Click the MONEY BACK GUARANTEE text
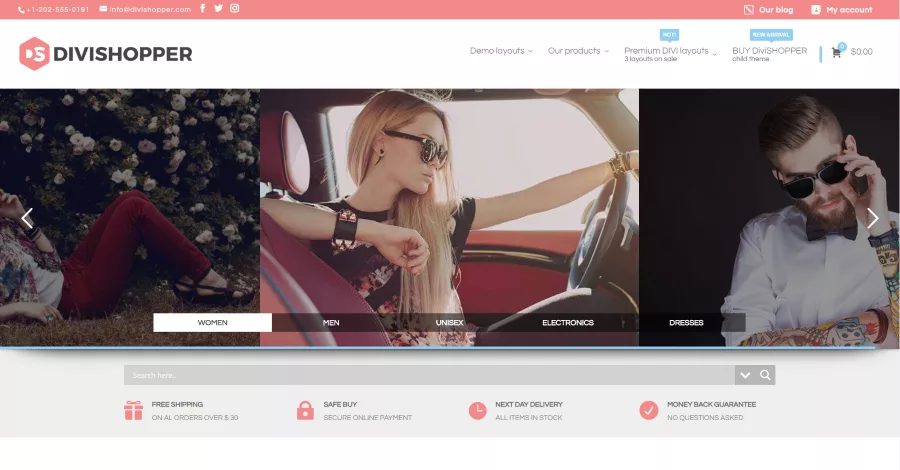This screenshot has width=900, height=470. tap(711, 405)
